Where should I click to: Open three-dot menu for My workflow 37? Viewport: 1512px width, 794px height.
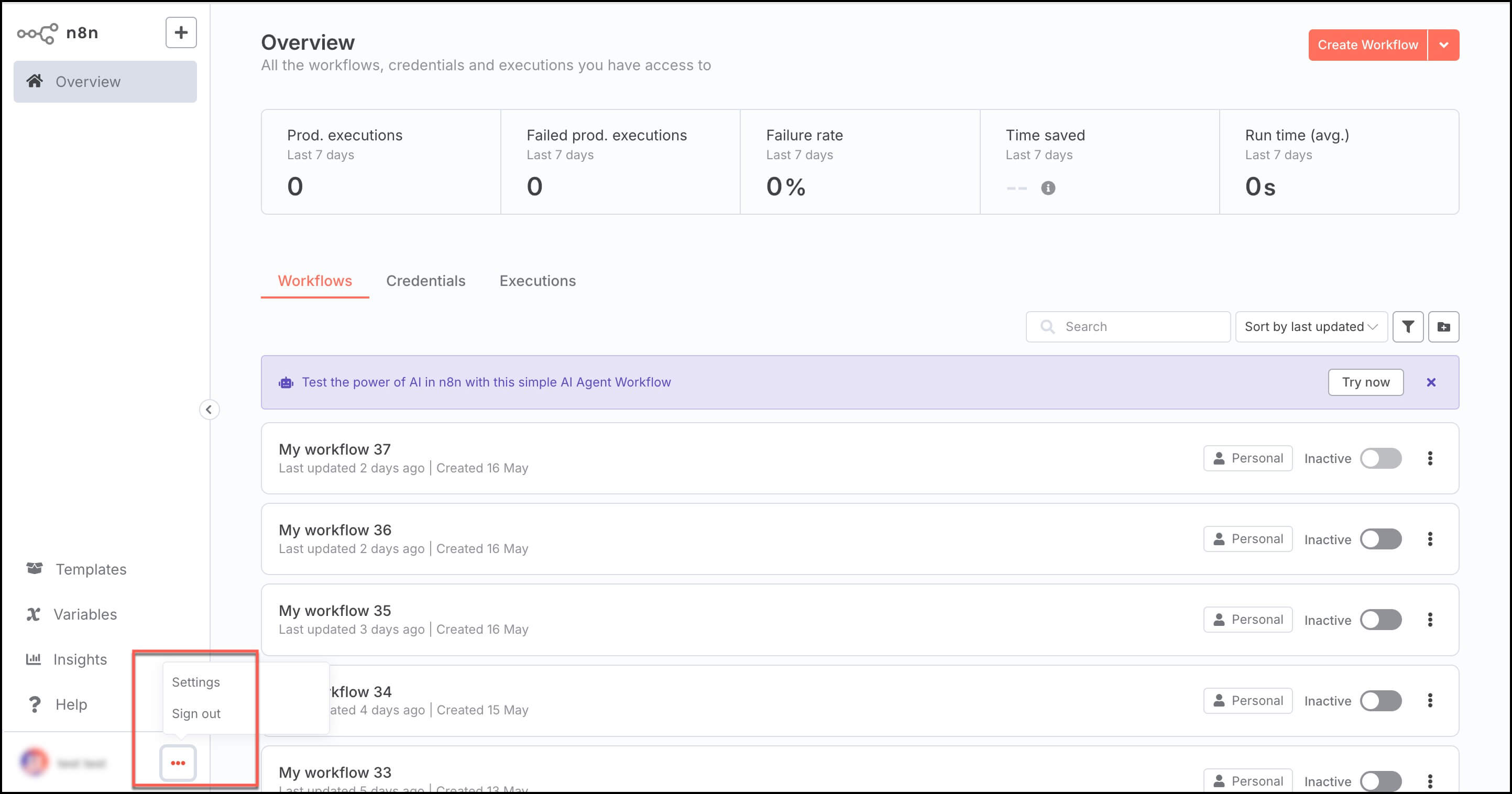(x=1430, y=458)
